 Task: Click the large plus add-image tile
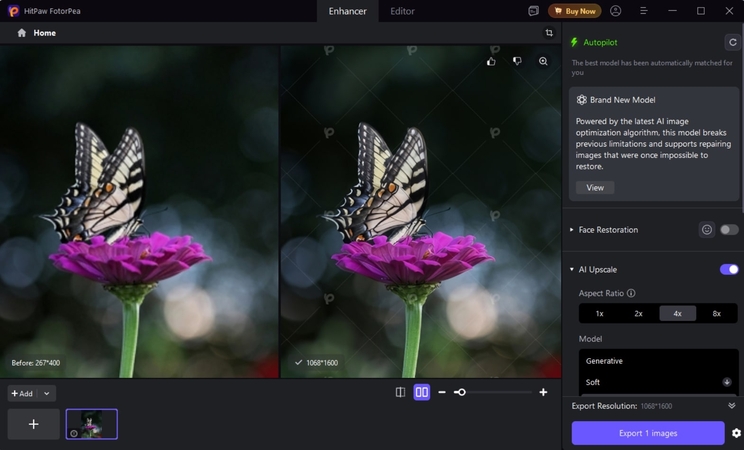click(x=34, y=424)
